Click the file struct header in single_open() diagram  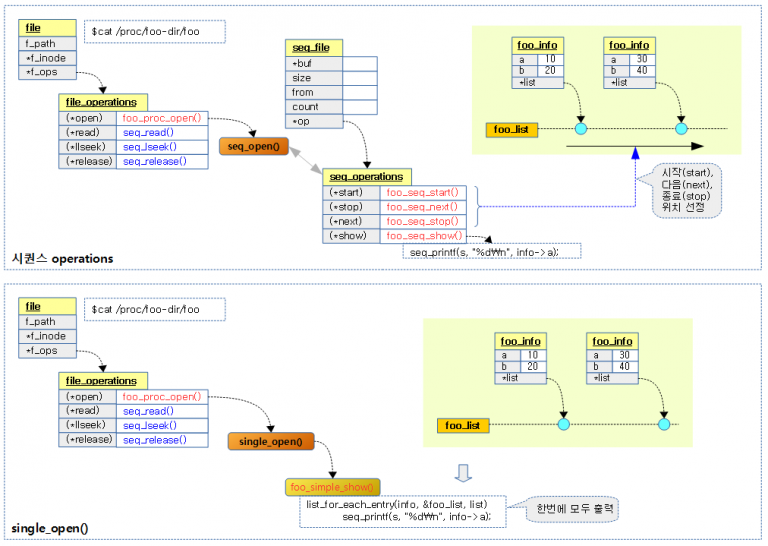coord(48,307)
